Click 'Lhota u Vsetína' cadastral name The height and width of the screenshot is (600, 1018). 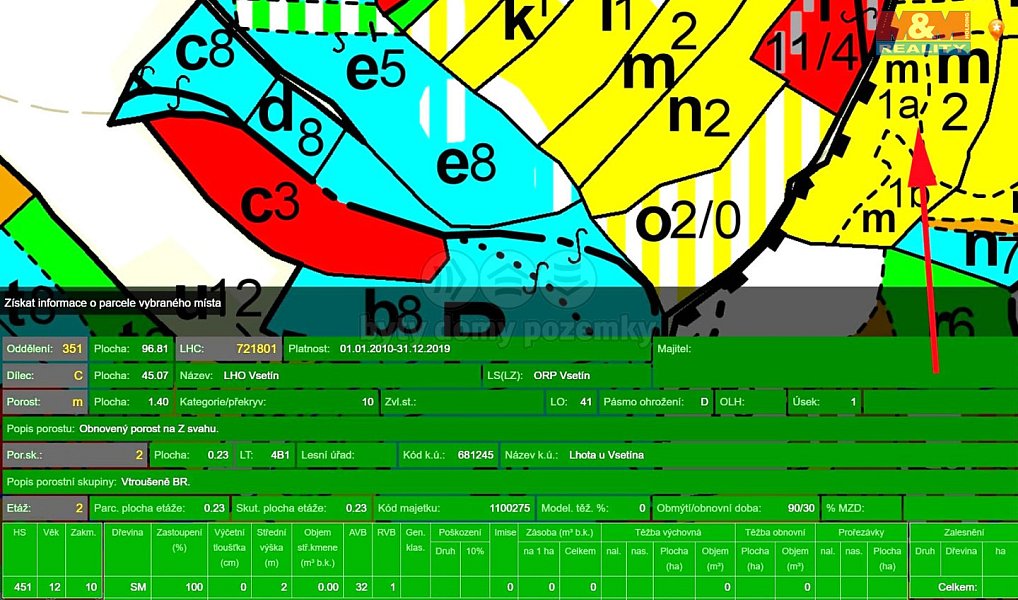click(606, 455)
